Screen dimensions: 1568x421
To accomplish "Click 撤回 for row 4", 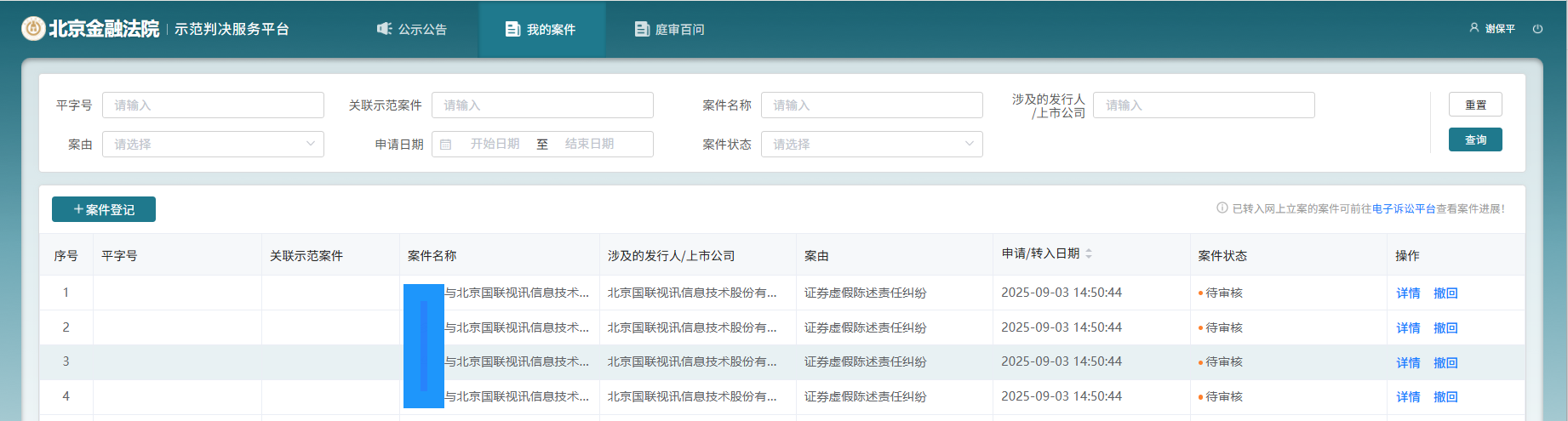I will click(x=1445, y=396).
